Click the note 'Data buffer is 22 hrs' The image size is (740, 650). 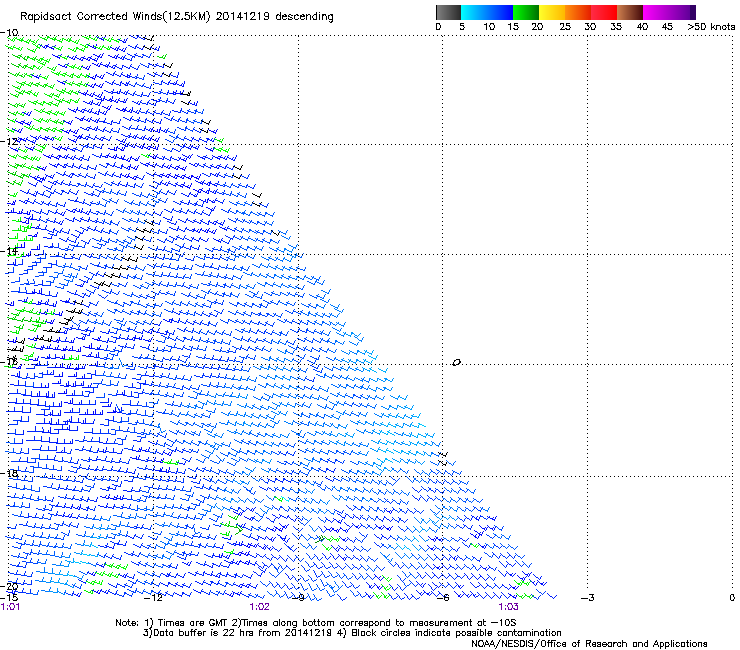coord(197,633)
